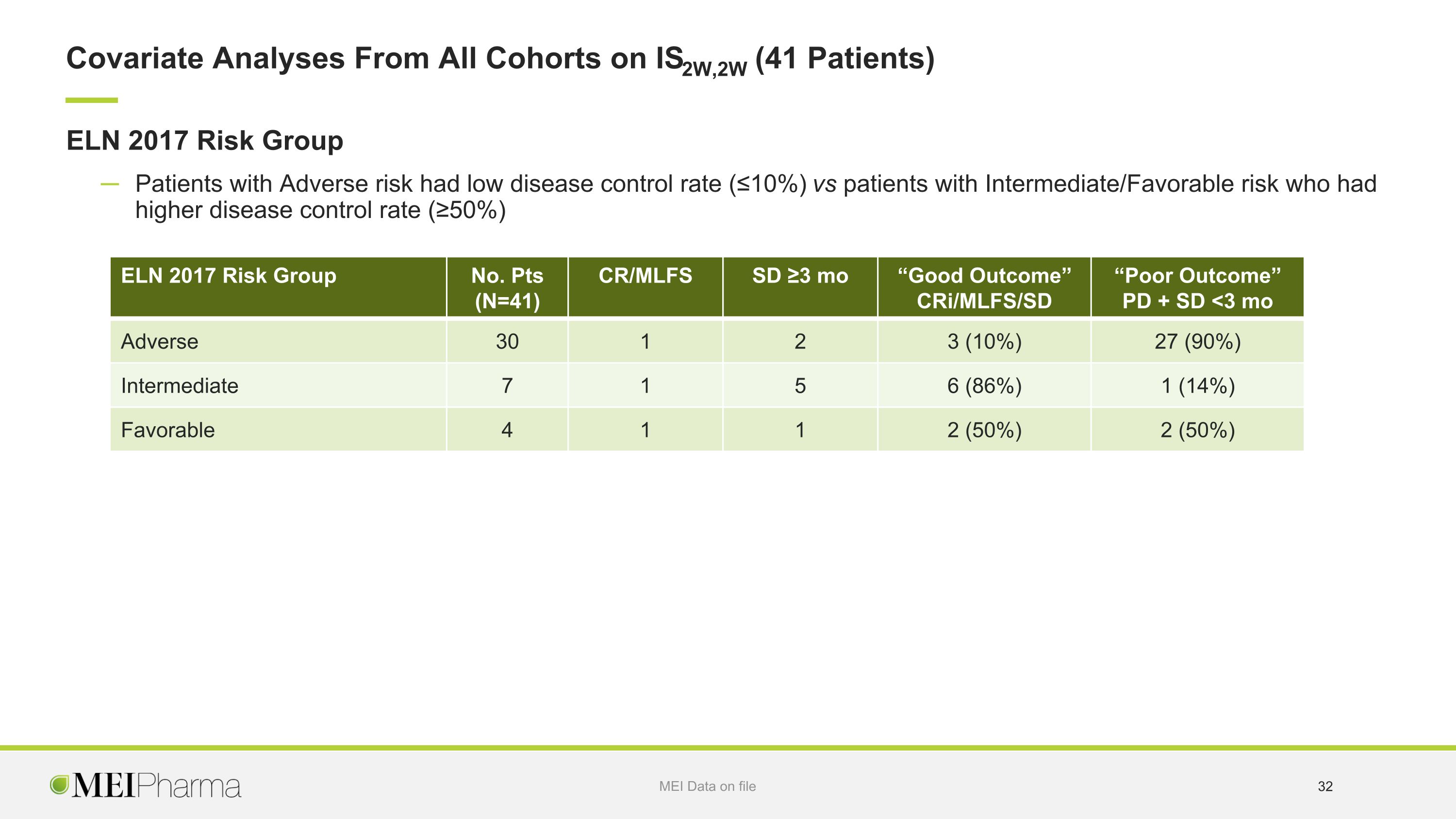Image resolution: width=1456 pixels, height=819 pixels.
Task: Click the 'No. Pts (N=41)' column header
Action: coord(507,287)
